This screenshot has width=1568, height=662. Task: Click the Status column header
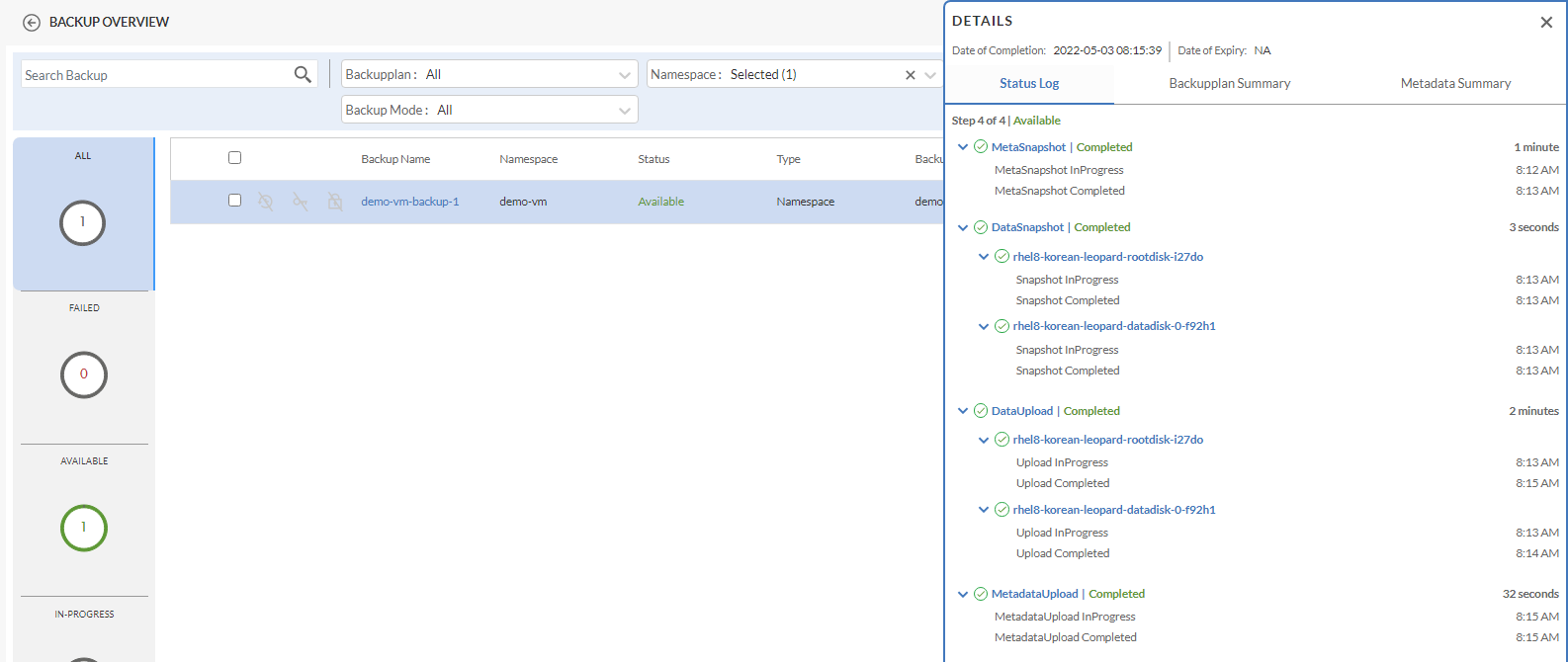pos(653,159)
